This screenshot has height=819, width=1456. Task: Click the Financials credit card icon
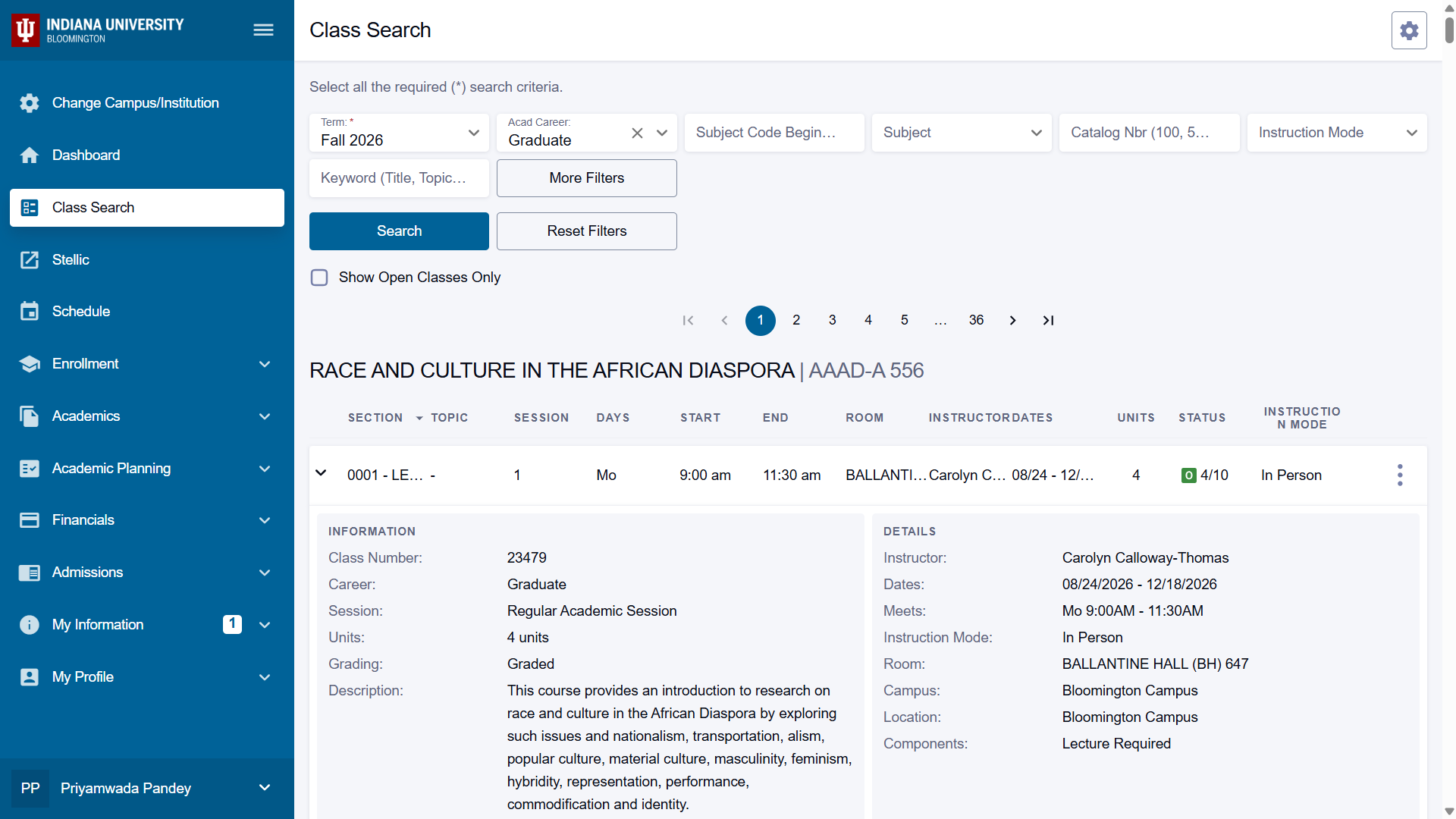point(30,520)
